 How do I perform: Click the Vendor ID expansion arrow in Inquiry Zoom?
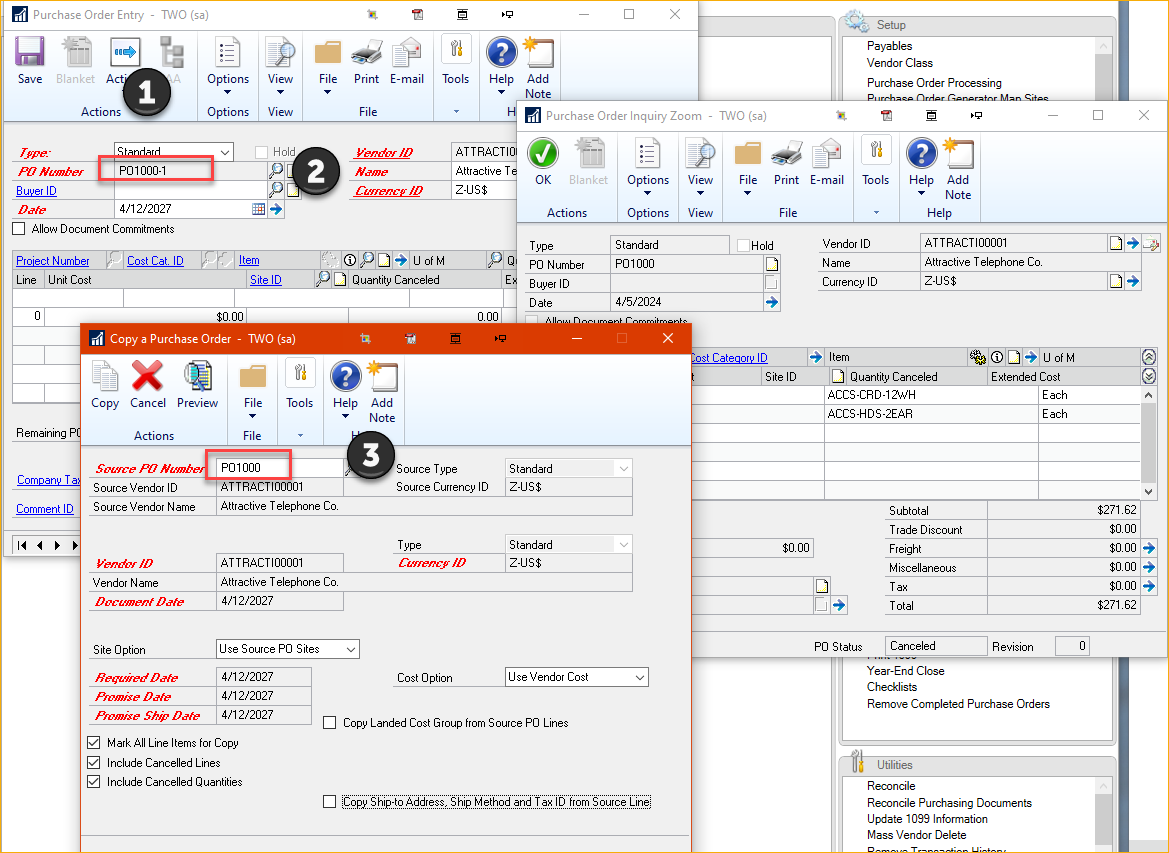[1132, 243]
